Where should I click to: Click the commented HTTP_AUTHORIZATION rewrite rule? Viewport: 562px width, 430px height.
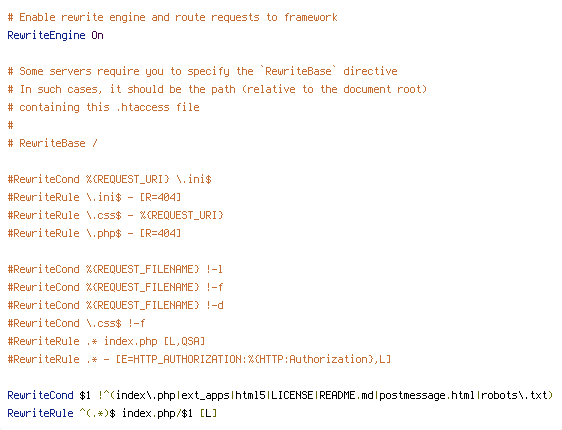pyautogui.click(x=199, y=359)
